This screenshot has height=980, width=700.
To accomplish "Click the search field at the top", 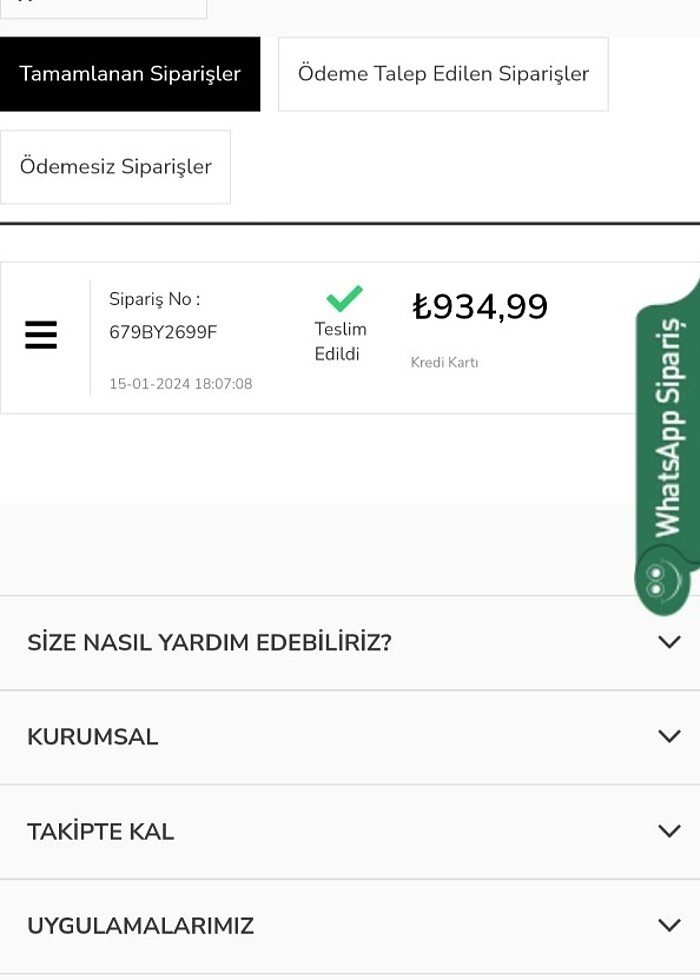I will pos(103,6).
